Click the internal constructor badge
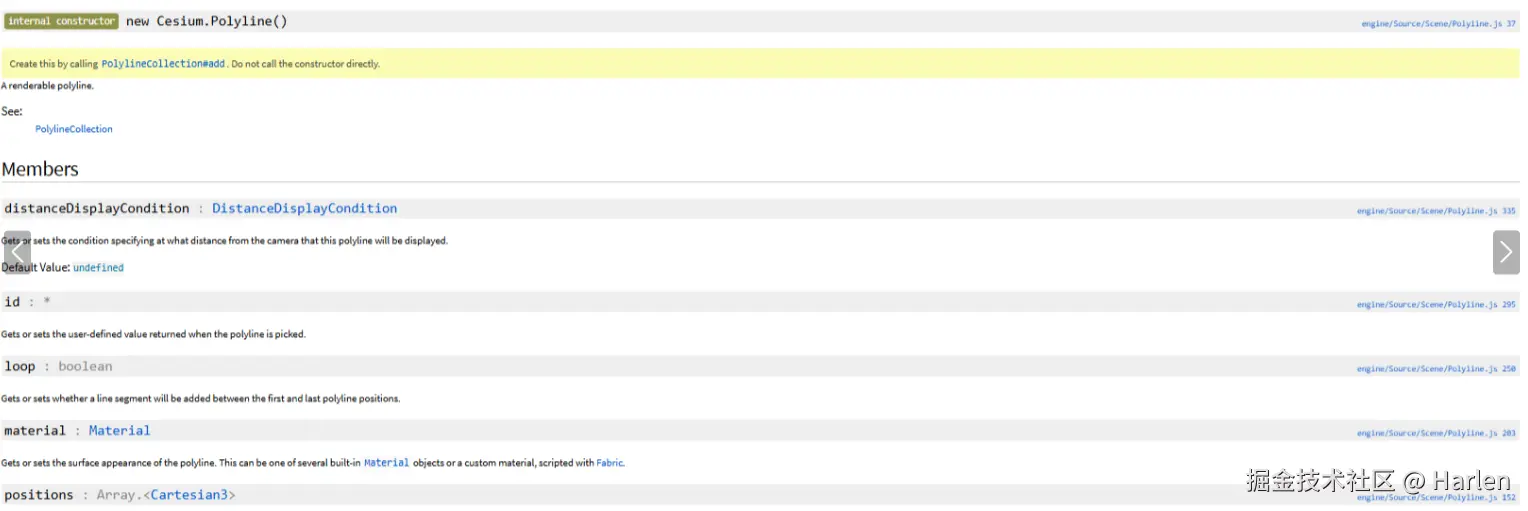1528x511 pixels. click(61, 21)
